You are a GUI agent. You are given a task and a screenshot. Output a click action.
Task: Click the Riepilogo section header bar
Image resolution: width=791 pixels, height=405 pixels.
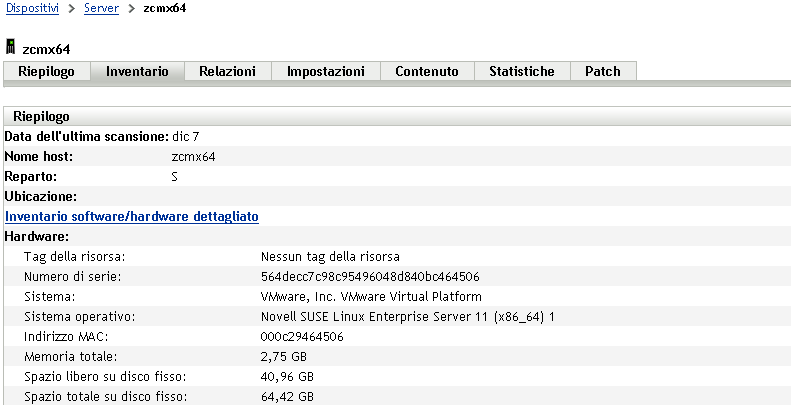click(395, 116)
